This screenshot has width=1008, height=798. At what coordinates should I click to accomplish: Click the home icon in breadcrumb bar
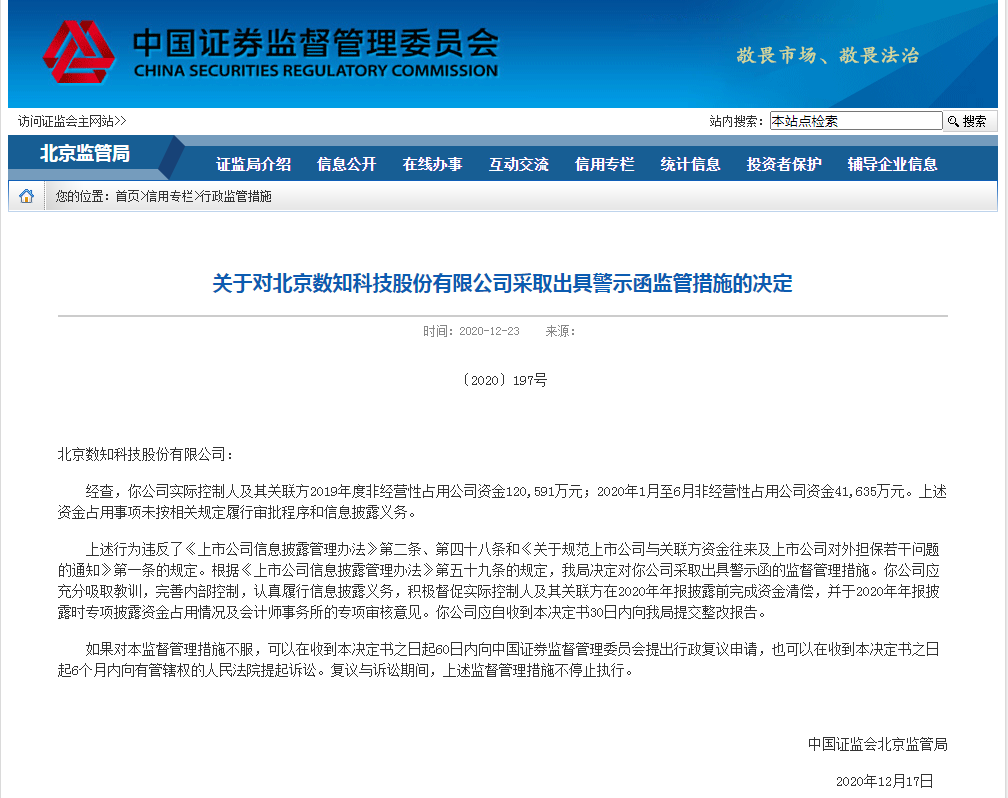26,196
